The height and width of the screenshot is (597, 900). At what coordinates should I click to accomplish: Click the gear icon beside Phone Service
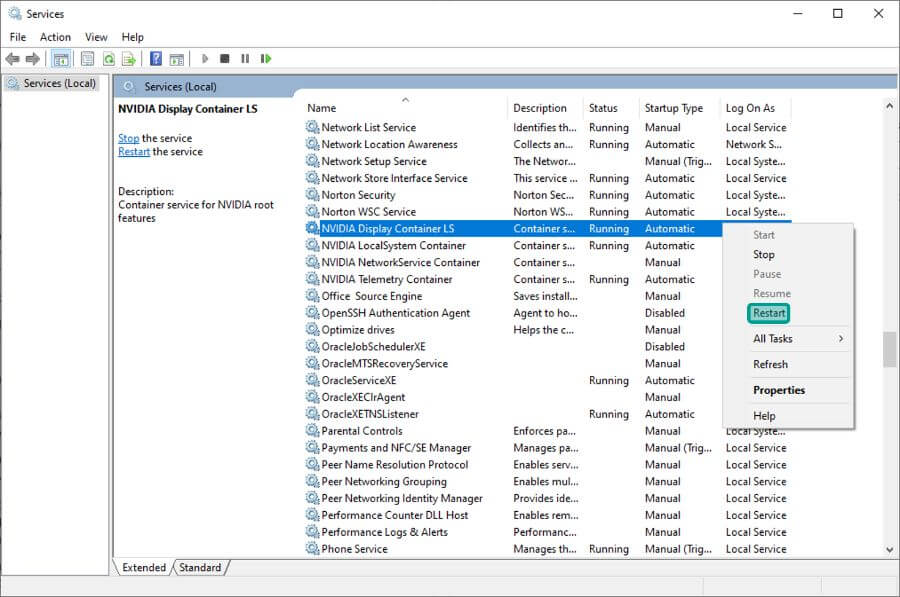point(312,549)
